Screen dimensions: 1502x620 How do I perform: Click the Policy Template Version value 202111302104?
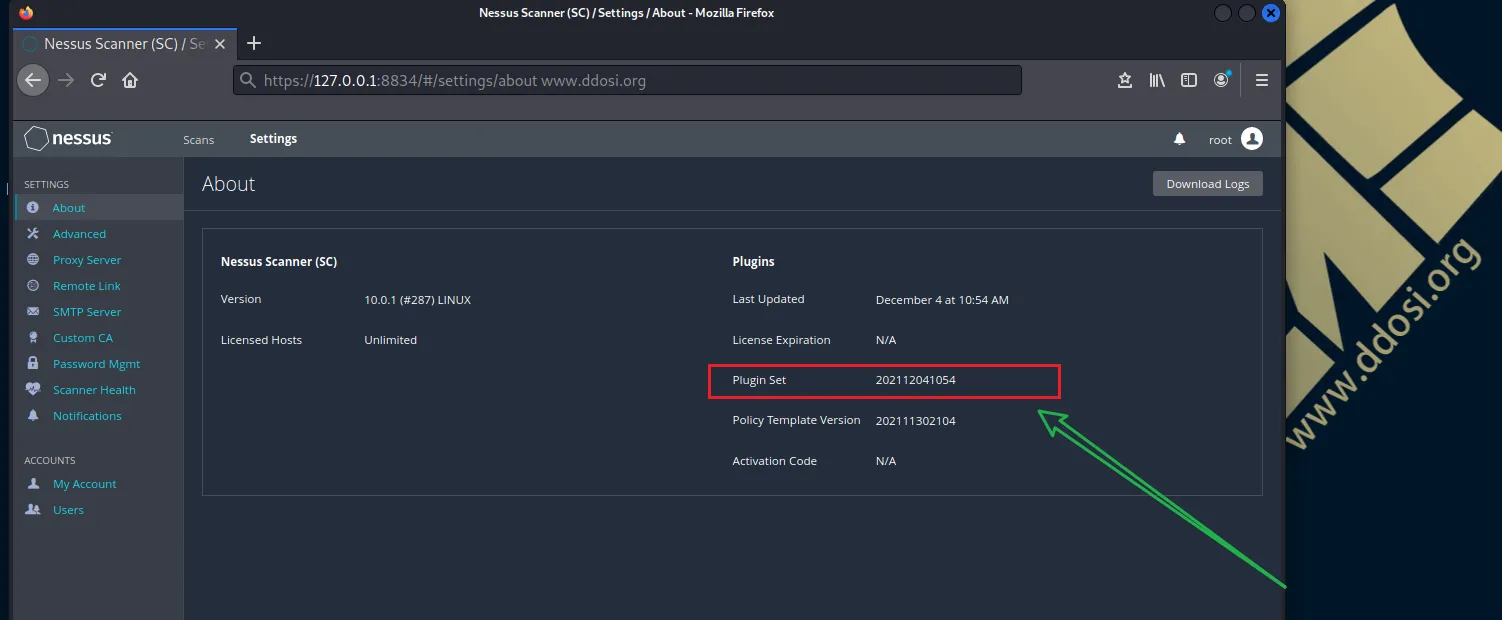coord(916,421)
